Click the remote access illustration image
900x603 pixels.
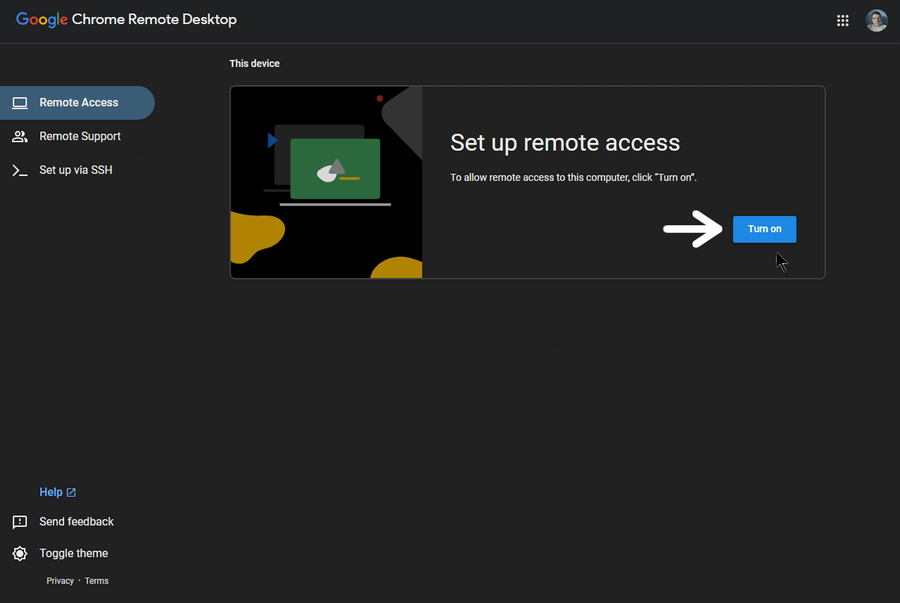click(x=326, y=182)
